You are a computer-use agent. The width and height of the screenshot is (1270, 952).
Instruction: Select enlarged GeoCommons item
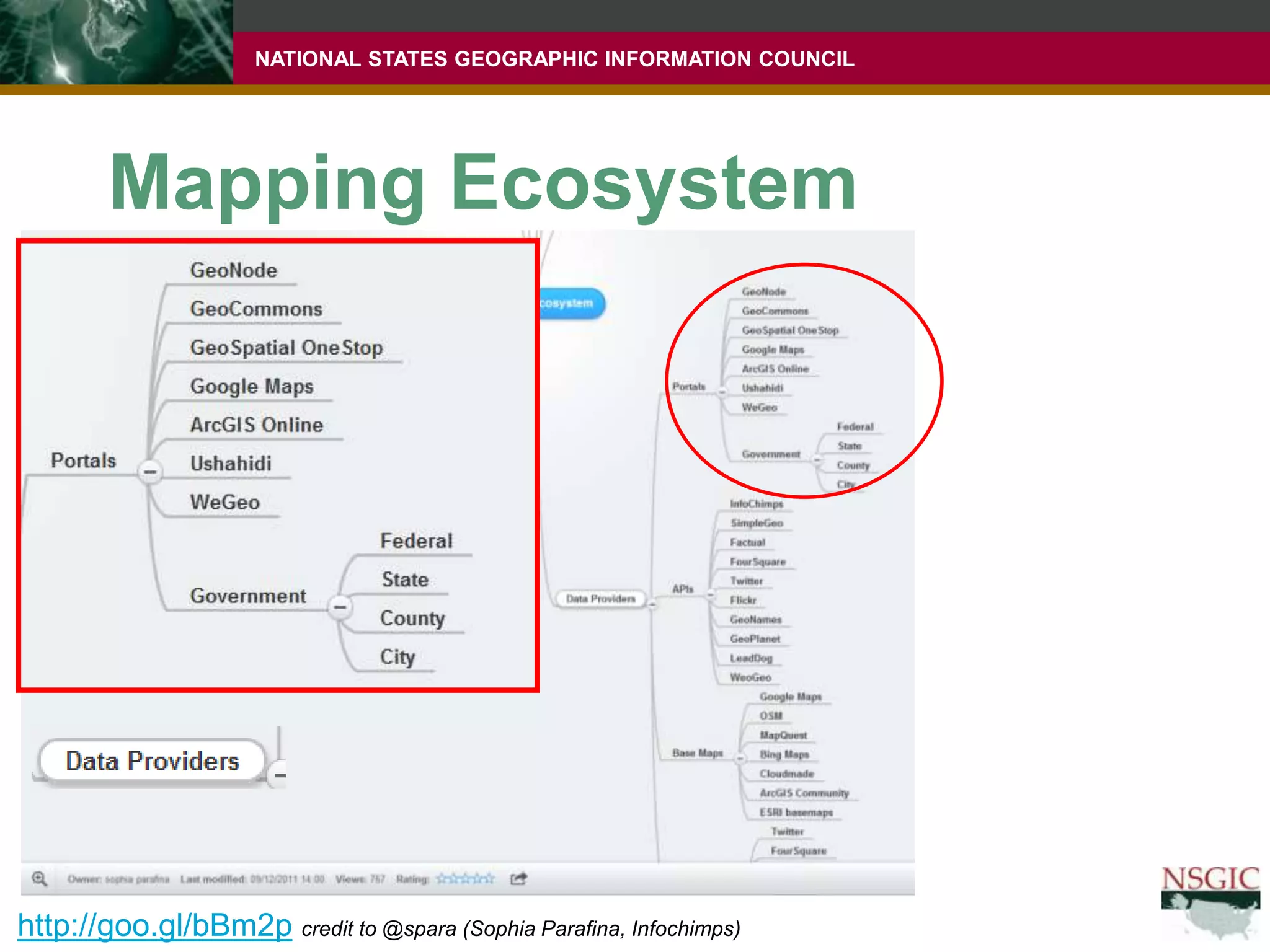click(256, 309)
